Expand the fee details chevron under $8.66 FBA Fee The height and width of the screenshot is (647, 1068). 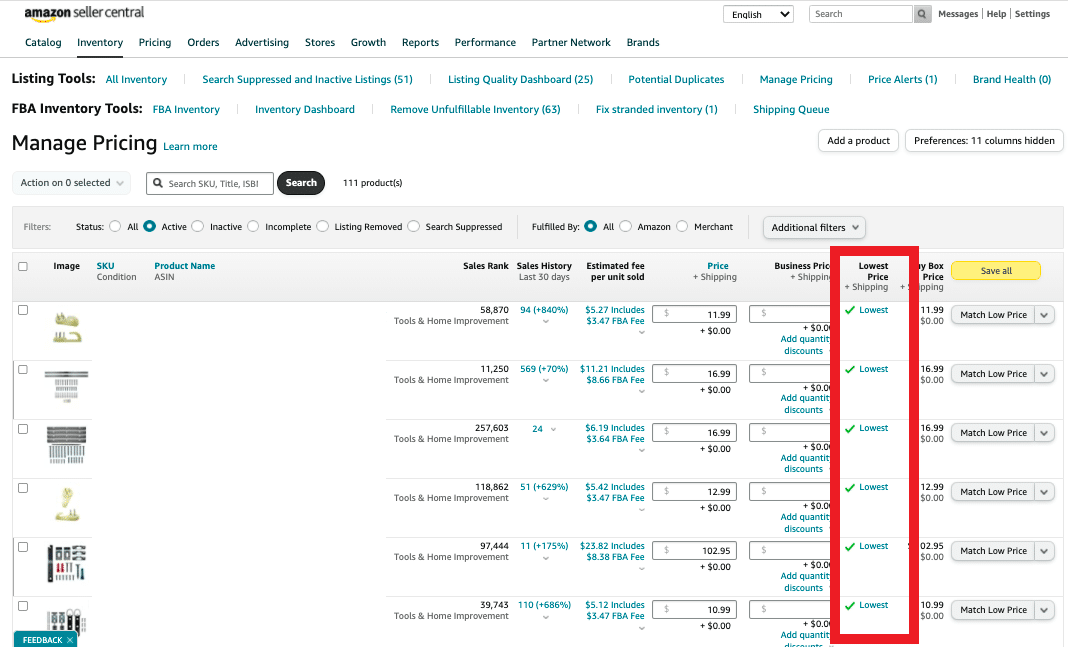[x=642, y=392]
